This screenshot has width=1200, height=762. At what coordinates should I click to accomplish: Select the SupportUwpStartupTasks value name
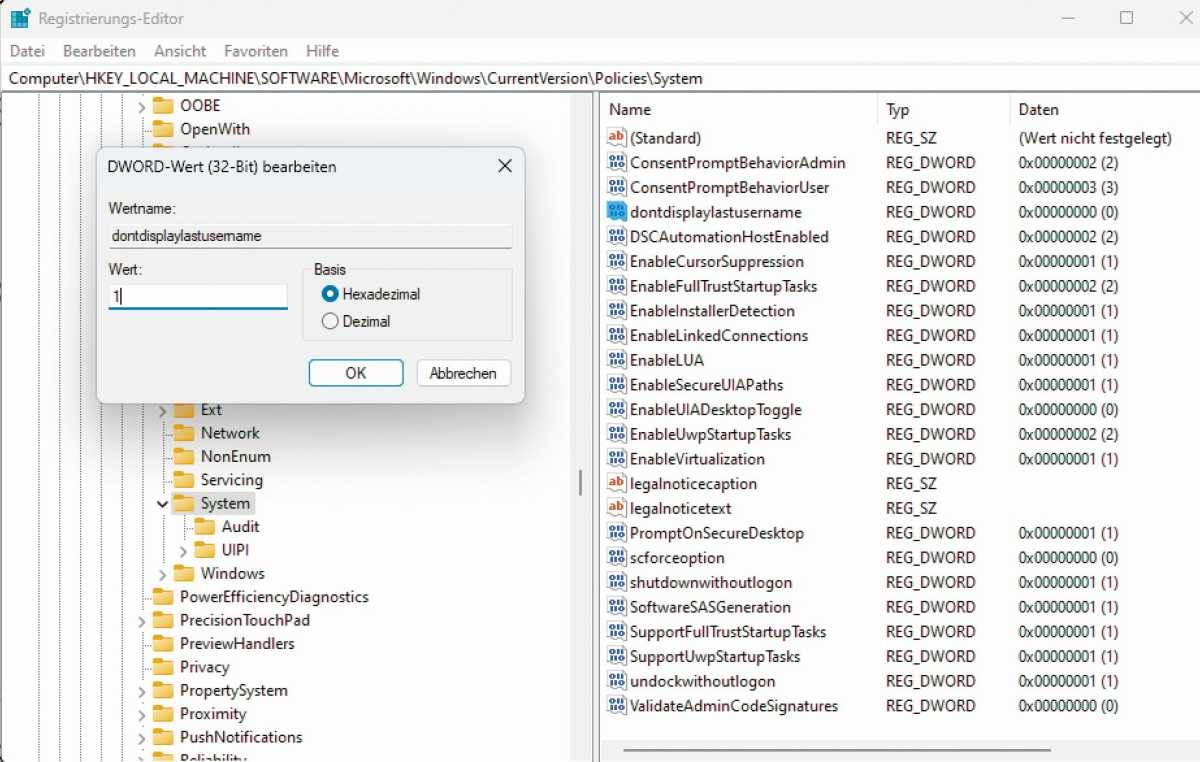(x=715, y=656)
